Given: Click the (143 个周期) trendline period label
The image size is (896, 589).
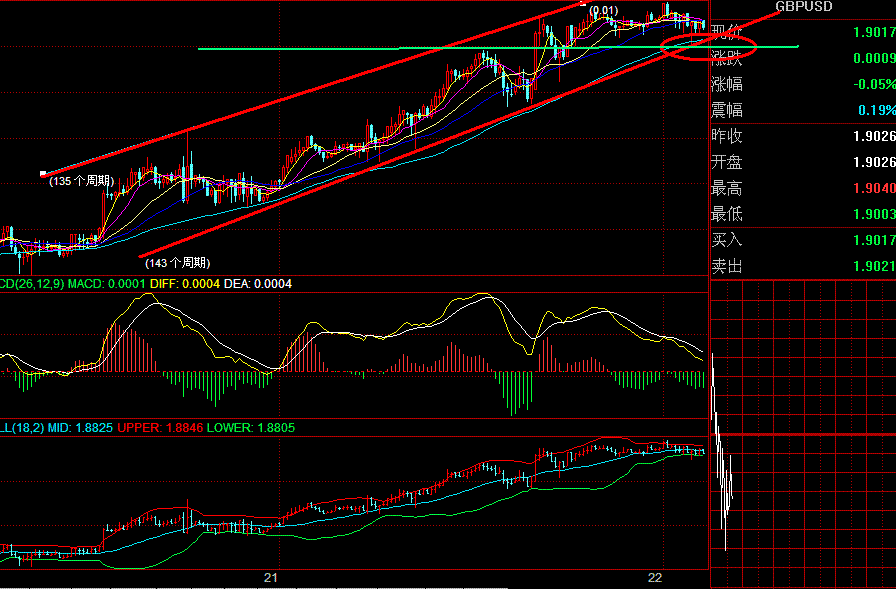Looking at the screenshot, I should pos(178,263).
